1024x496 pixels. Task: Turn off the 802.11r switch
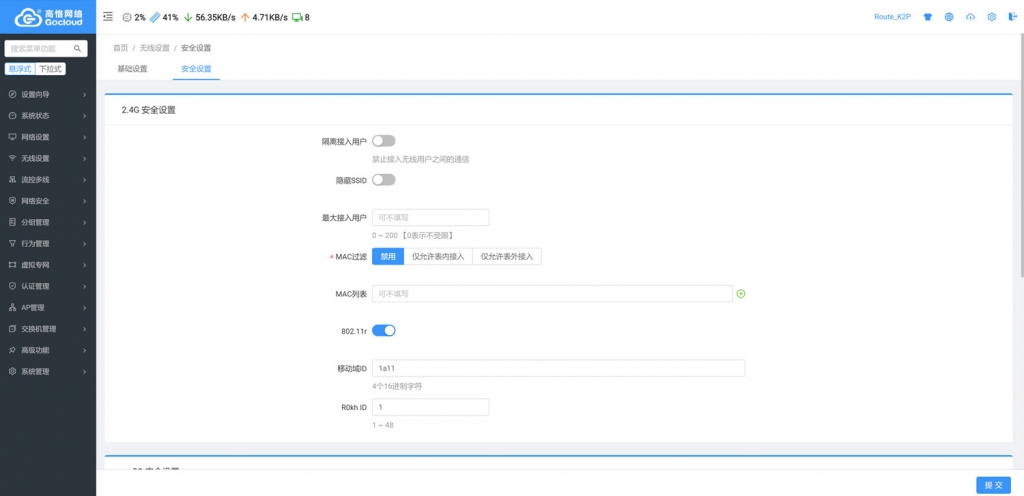(383, 330)
